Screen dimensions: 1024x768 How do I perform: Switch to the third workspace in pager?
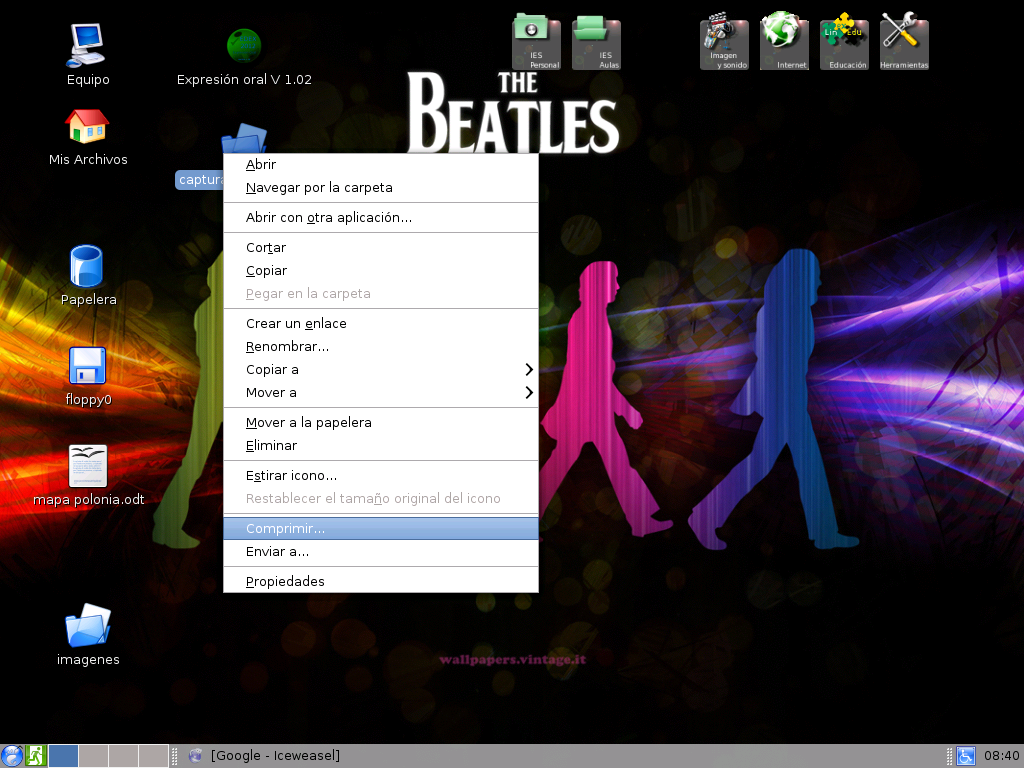click(x=123, y=756)
